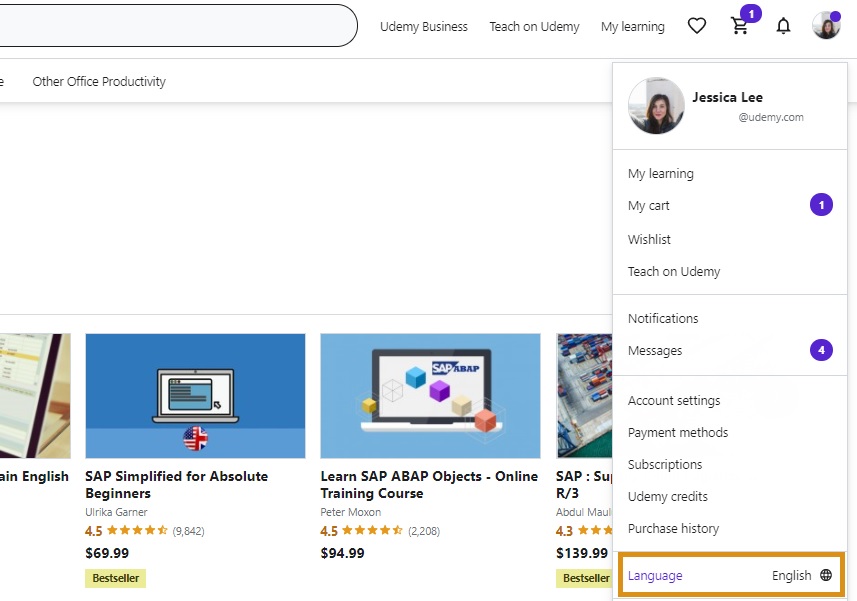Open the Language selector
This screenshot has height=601, width=857.
(732, 575)
